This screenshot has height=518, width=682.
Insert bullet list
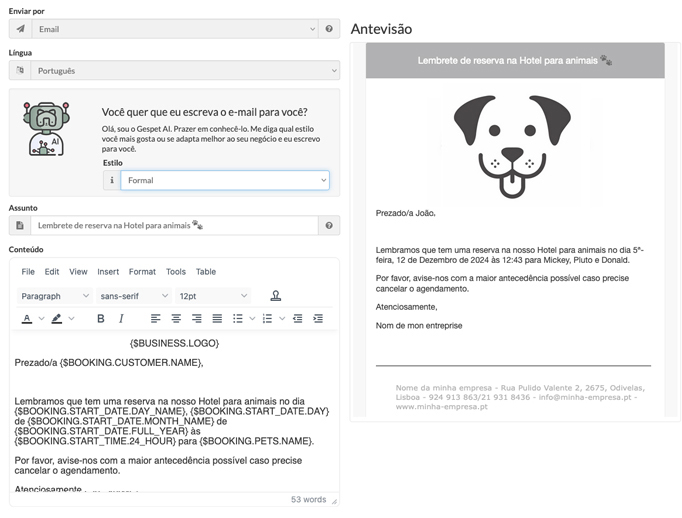[x=237, y=318]
